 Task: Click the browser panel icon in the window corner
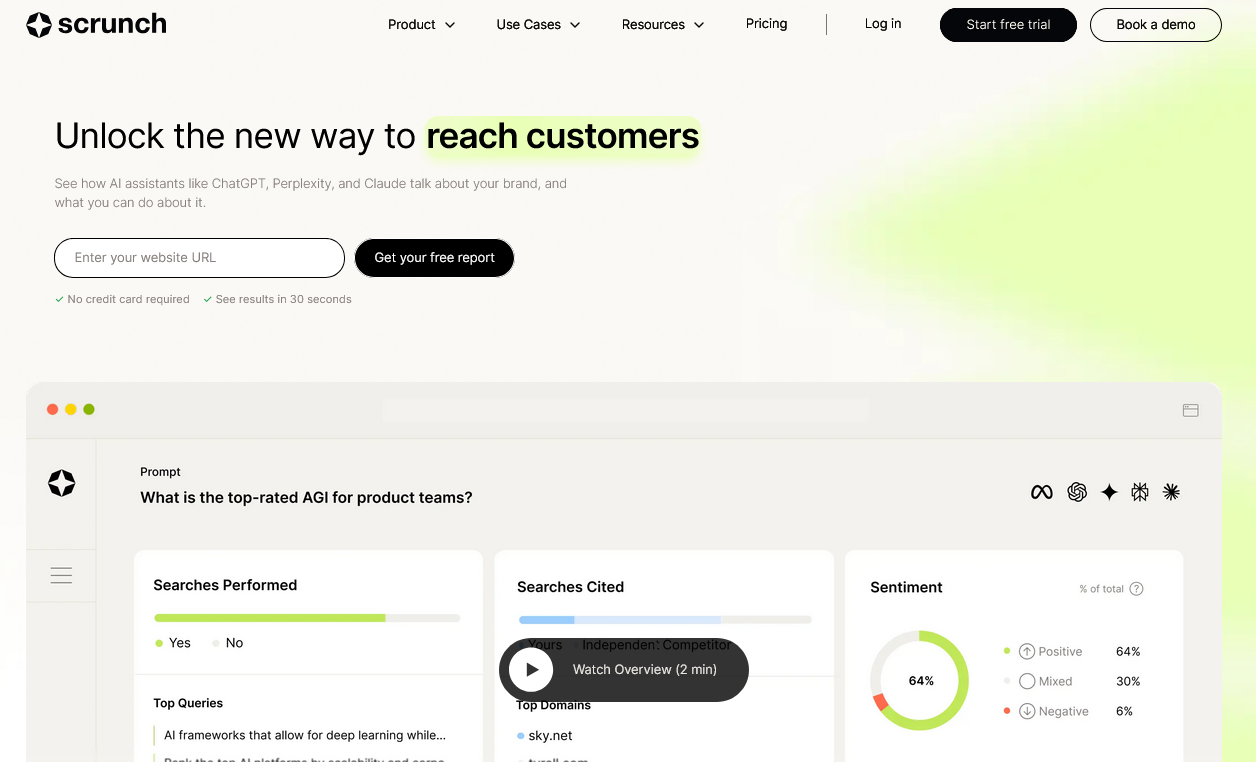coord(1190,410)
